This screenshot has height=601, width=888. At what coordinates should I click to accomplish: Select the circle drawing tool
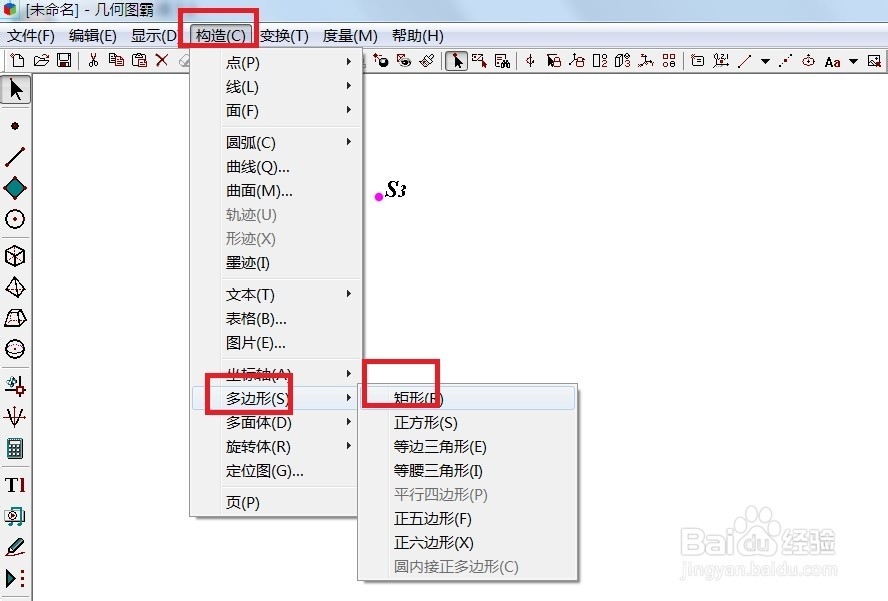(15, 219)
